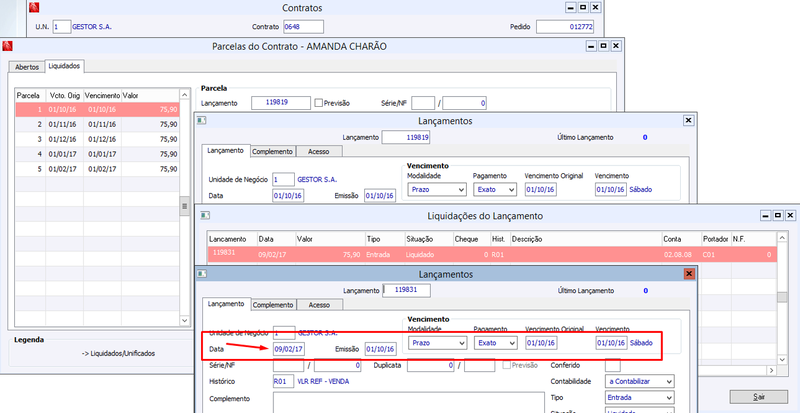
Task: Open the Tipo dropdown set to Entrada
Action: [x=639, y=397]
